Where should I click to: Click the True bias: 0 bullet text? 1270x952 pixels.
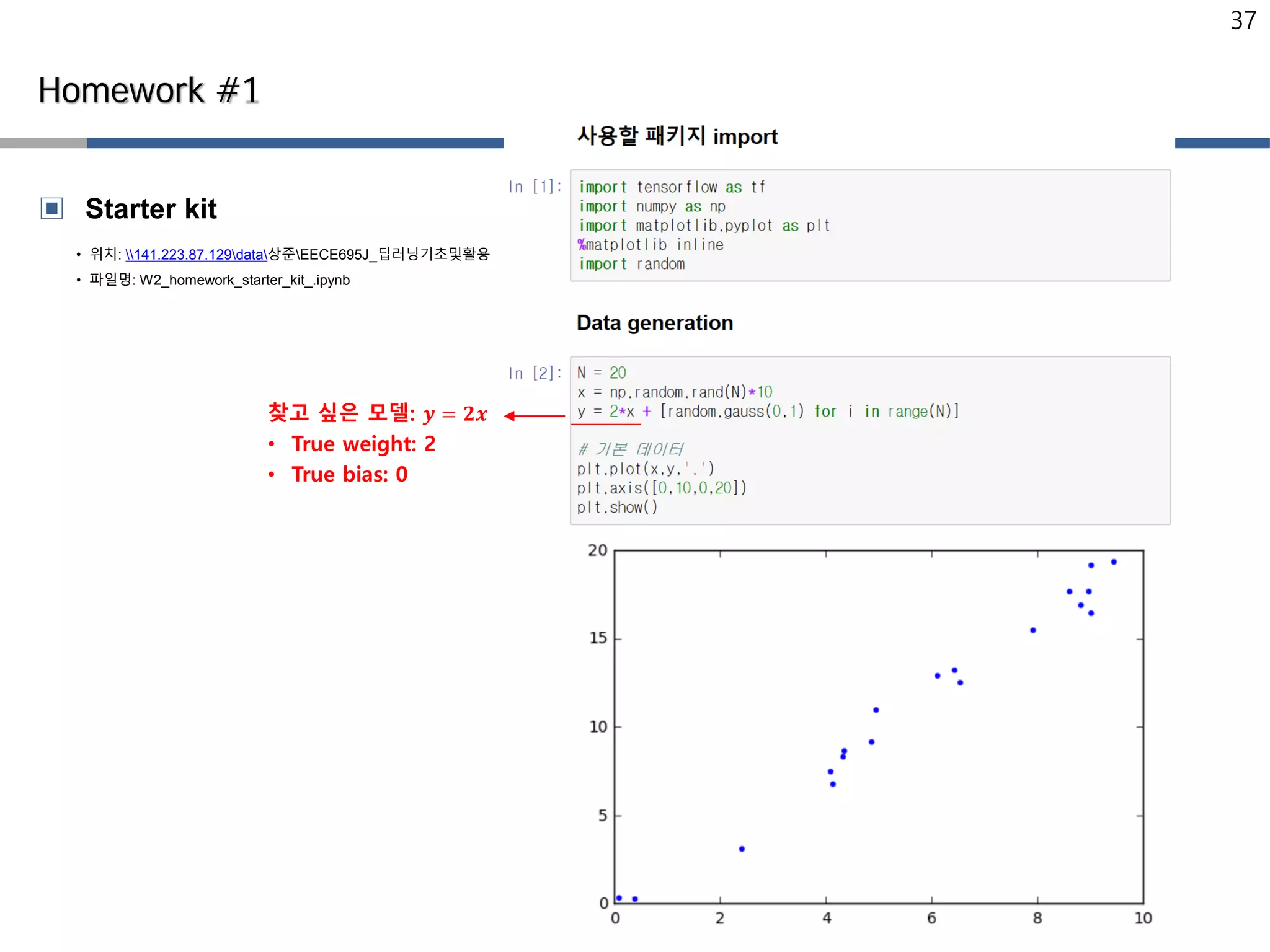pyautogui.click(x=349, y=474)
